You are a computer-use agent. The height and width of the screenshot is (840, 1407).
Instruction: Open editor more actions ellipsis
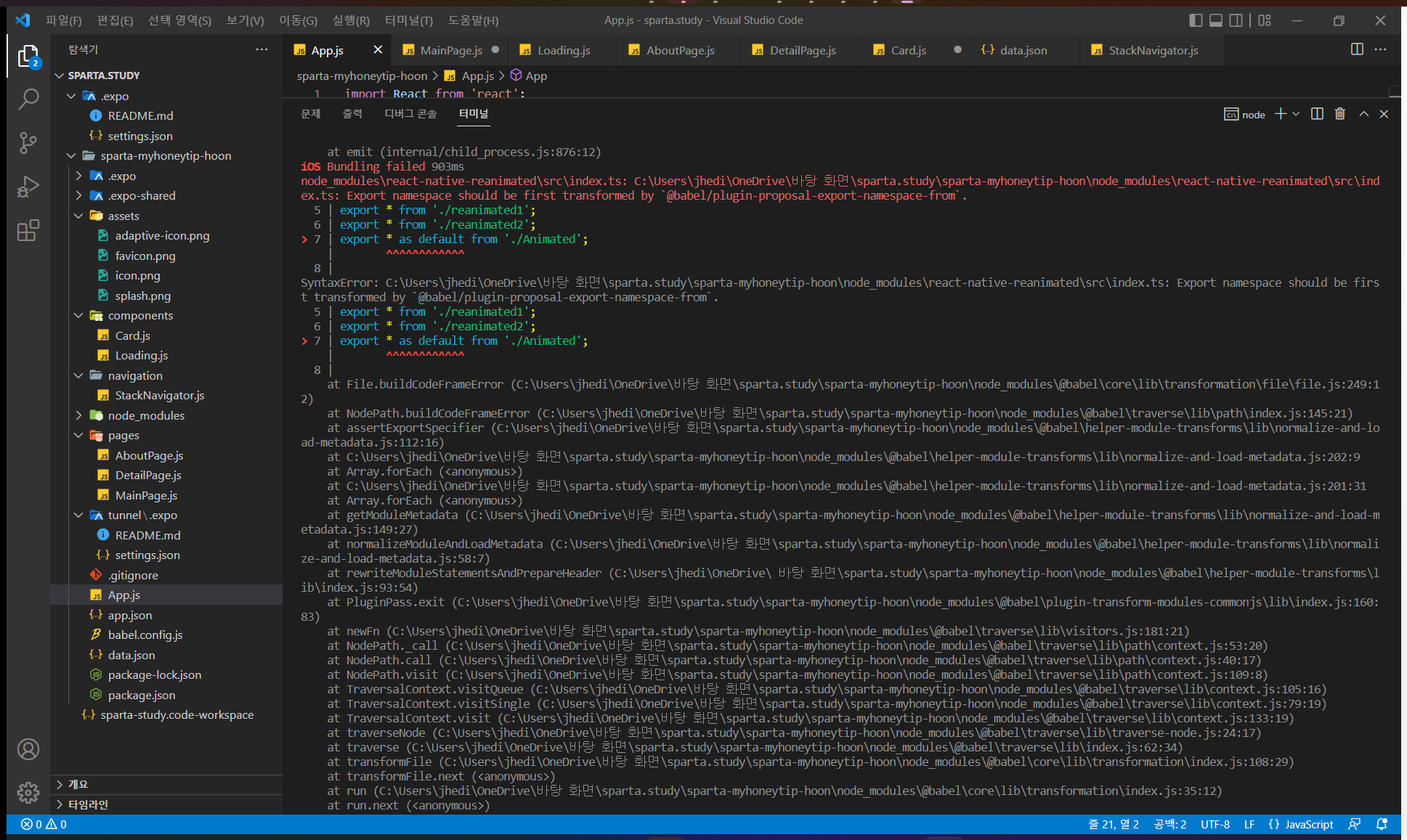1381,49
